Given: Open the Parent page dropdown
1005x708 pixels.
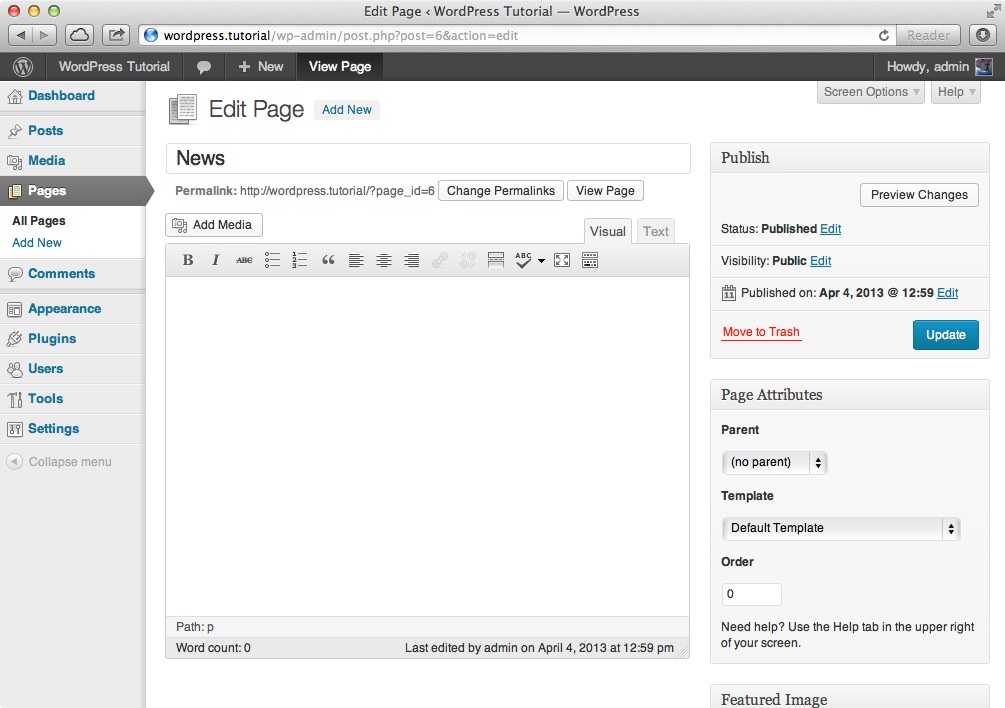Looking at the screenshot, I should [774, 463].
